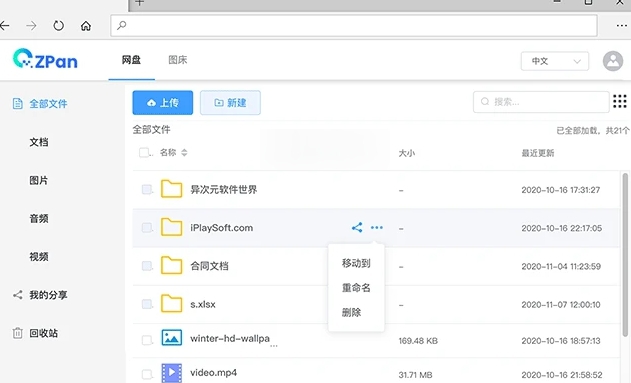Open 音频 category in sidebar

(39, 218)
